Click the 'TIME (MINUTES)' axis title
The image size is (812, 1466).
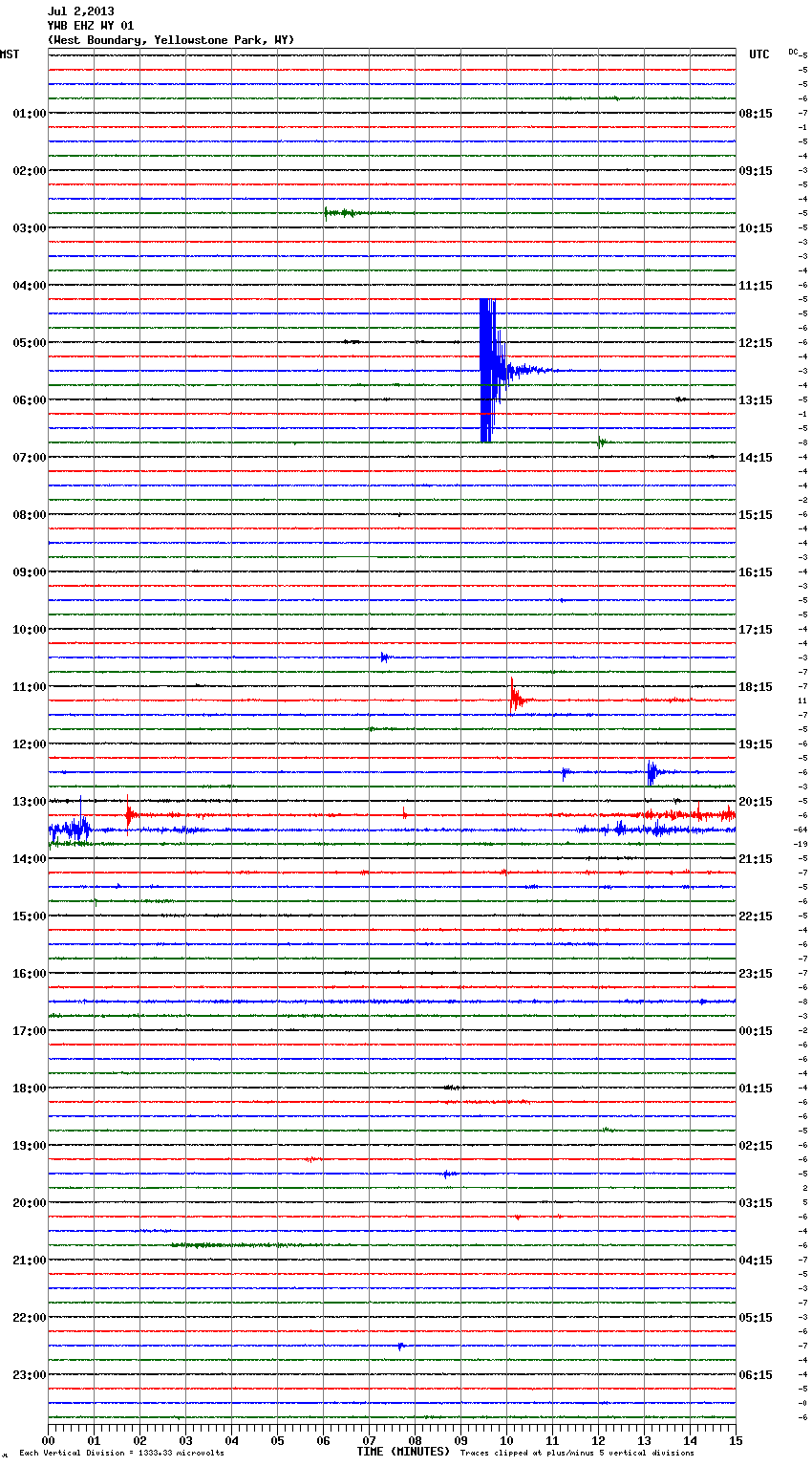[x=403, y=1452]
